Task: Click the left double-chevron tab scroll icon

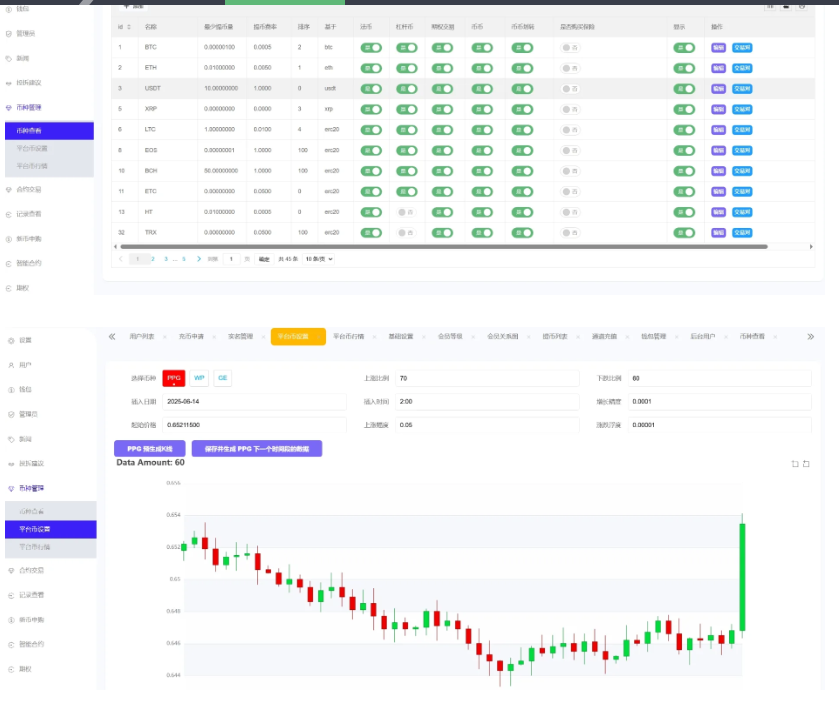Action: tap(112, 337)
